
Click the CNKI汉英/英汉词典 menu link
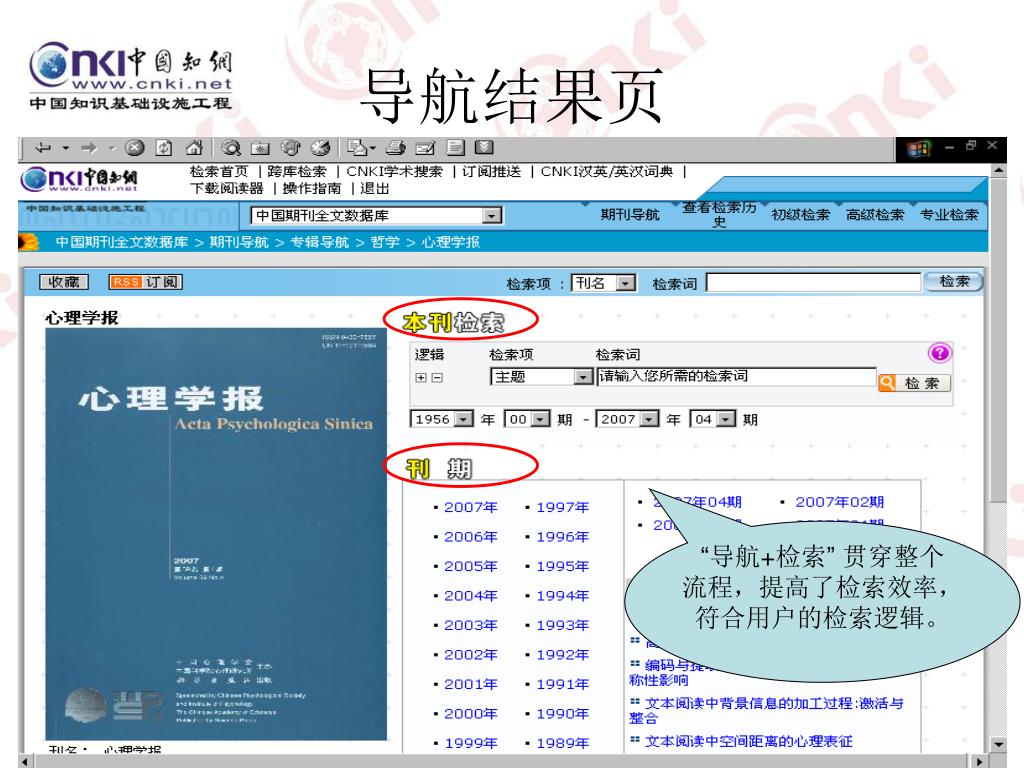tap(607, 172)
